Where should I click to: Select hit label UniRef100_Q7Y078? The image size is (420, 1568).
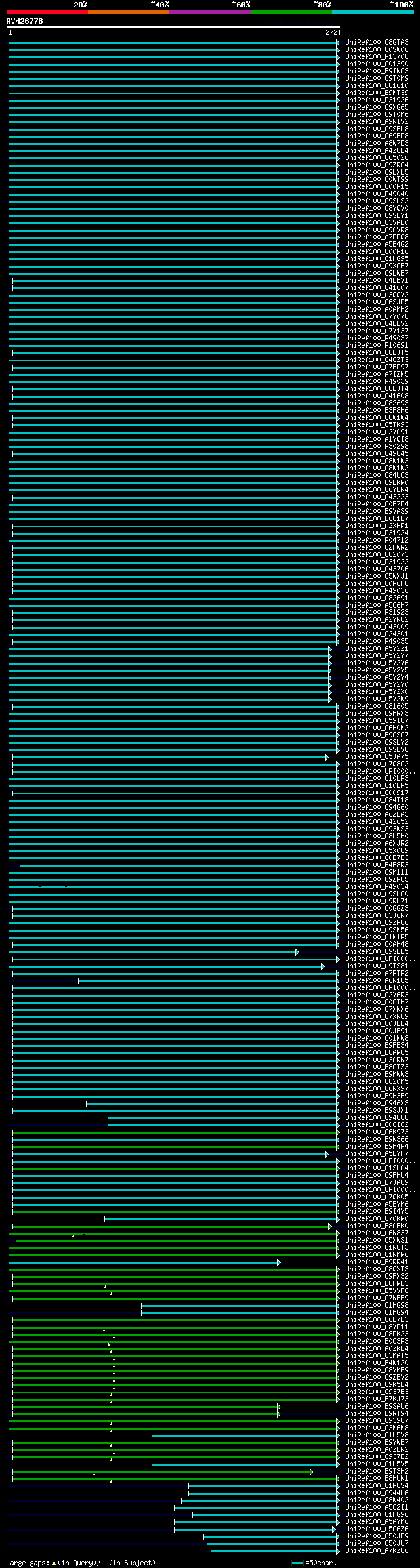click(377, 317)
